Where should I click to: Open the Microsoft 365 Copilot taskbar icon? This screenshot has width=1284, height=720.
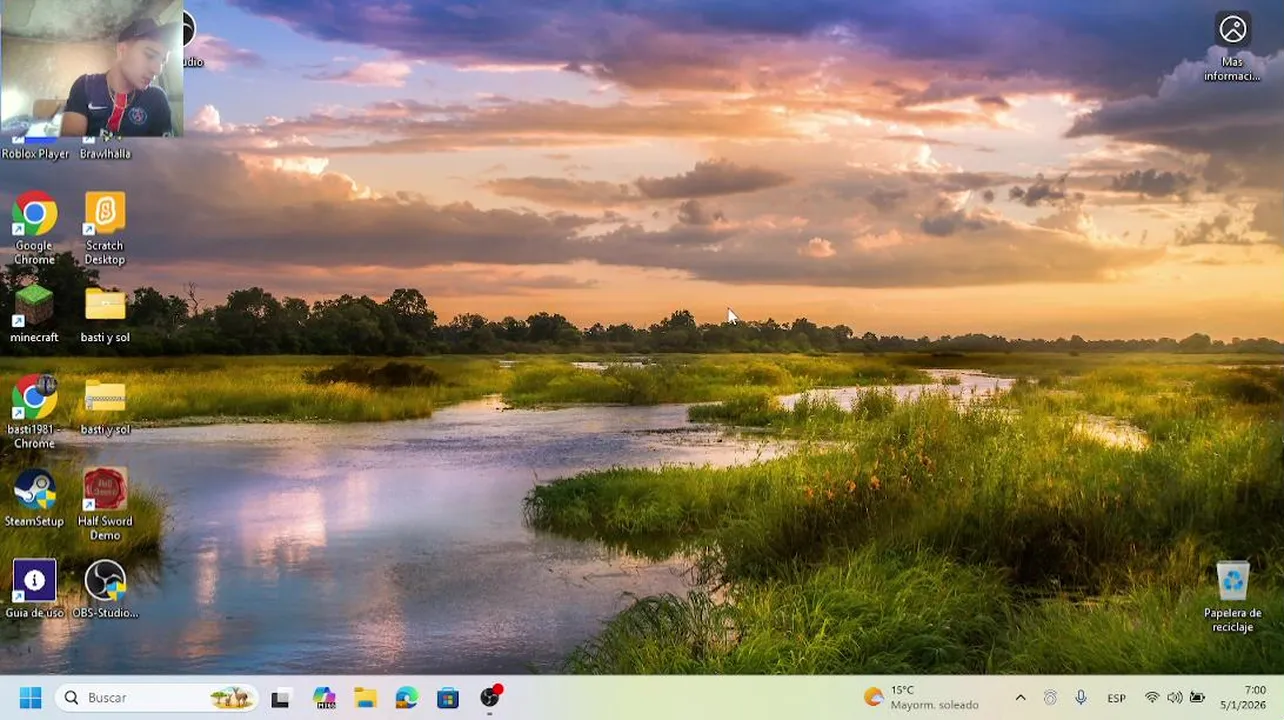tap(323, 698)
